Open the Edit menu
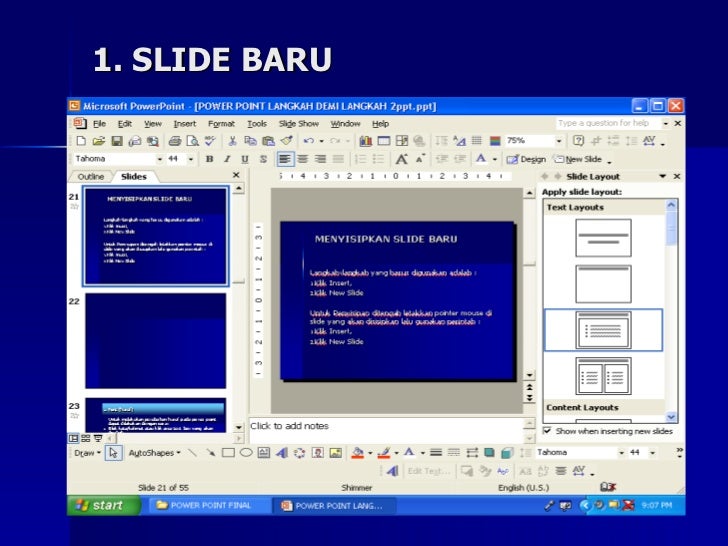This screenshot has width=728, height=546. tap(124, 124)
